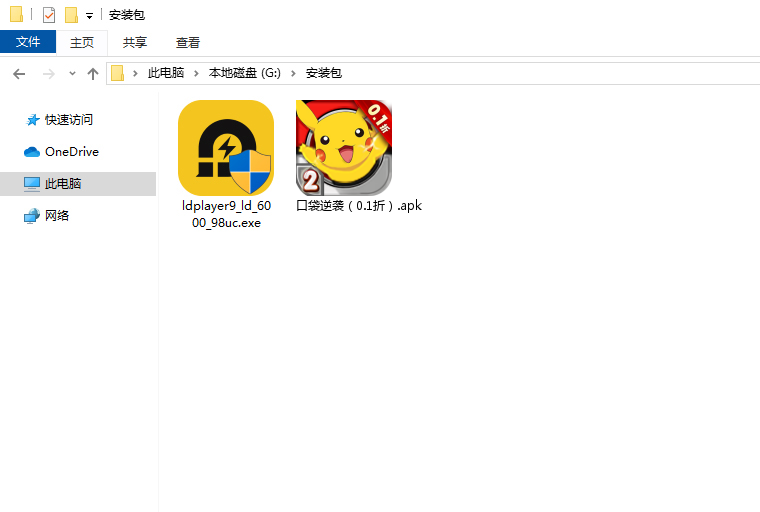Screen dimensions: 760x512
Task: Expand chevron after 此电脑 in address bar
Action: [x=200, y=74]
